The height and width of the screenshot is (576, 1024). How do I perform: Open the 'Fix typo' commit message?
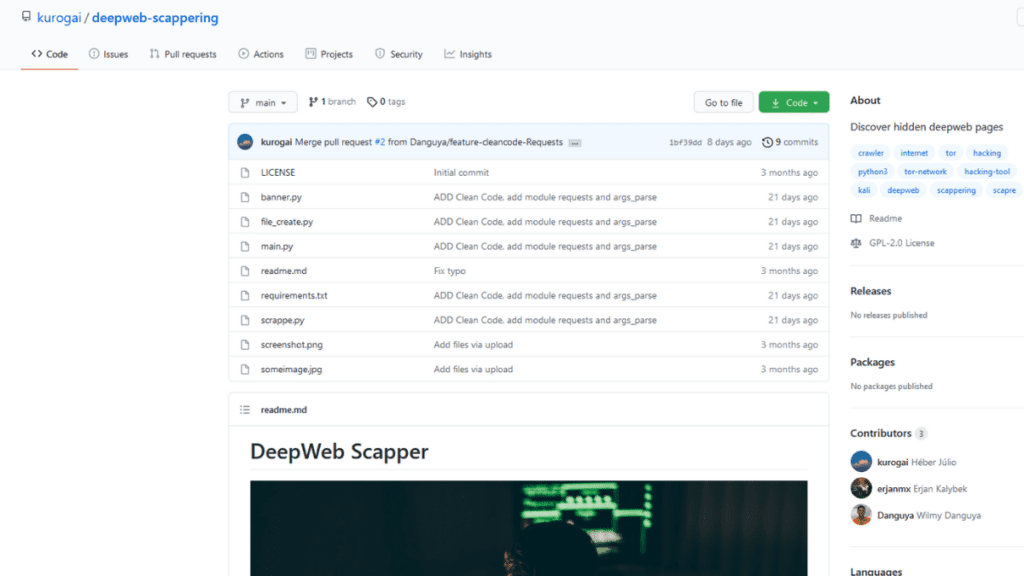[450, 271]
